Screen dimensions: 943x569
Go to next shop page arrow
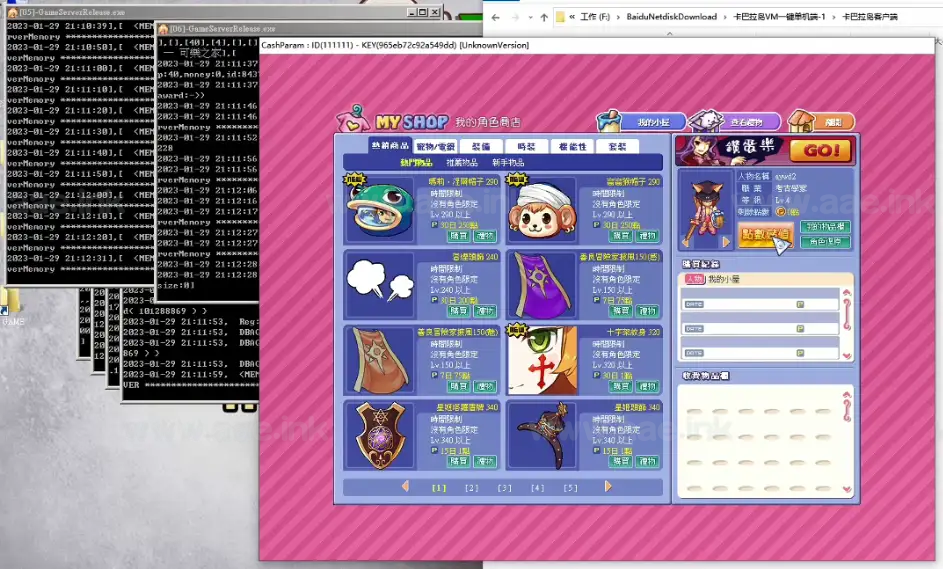point(607,487)
